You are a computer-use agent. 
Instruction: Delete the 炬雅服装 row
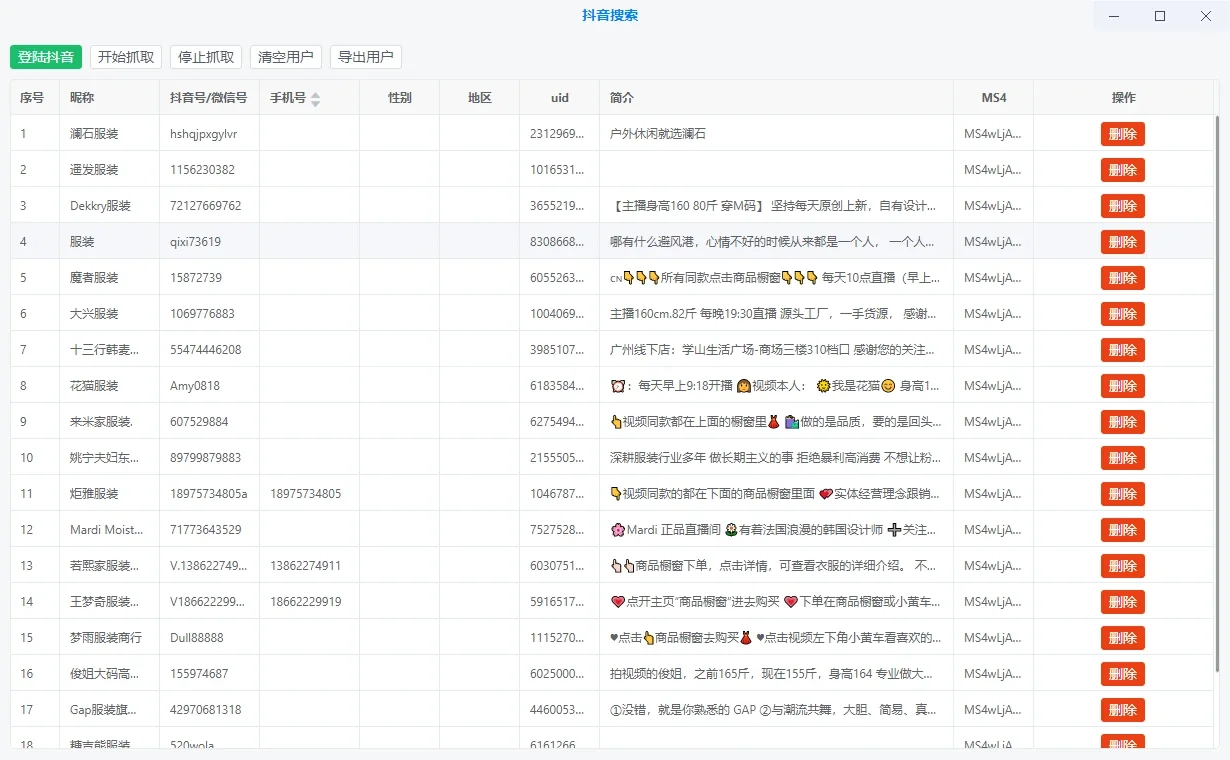click(x=1123, y=494)
